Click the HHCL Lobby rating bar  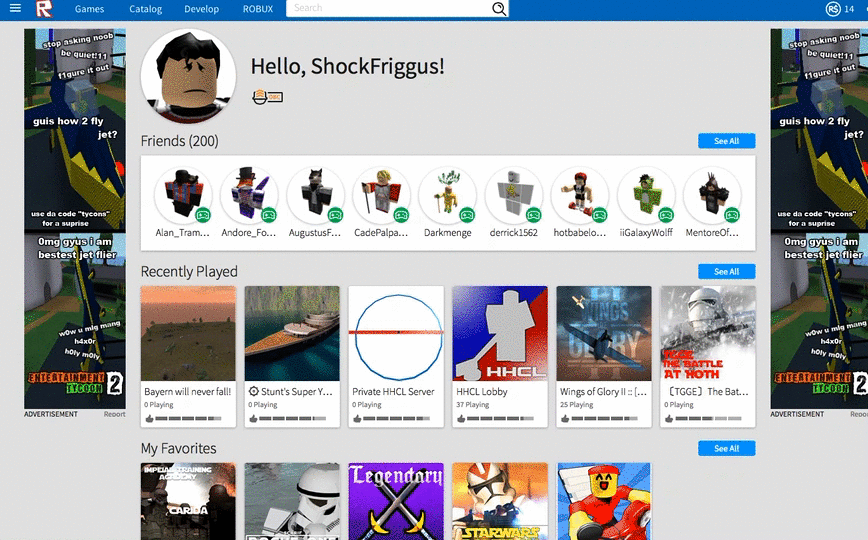coord(500,419)
